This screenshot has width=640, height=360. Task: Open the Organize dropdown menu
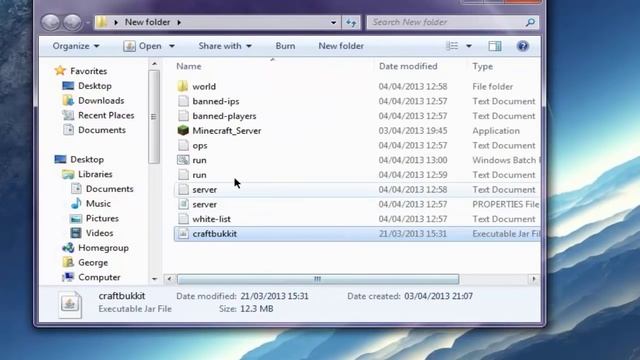pyautogui.click(x=76, y=46)
